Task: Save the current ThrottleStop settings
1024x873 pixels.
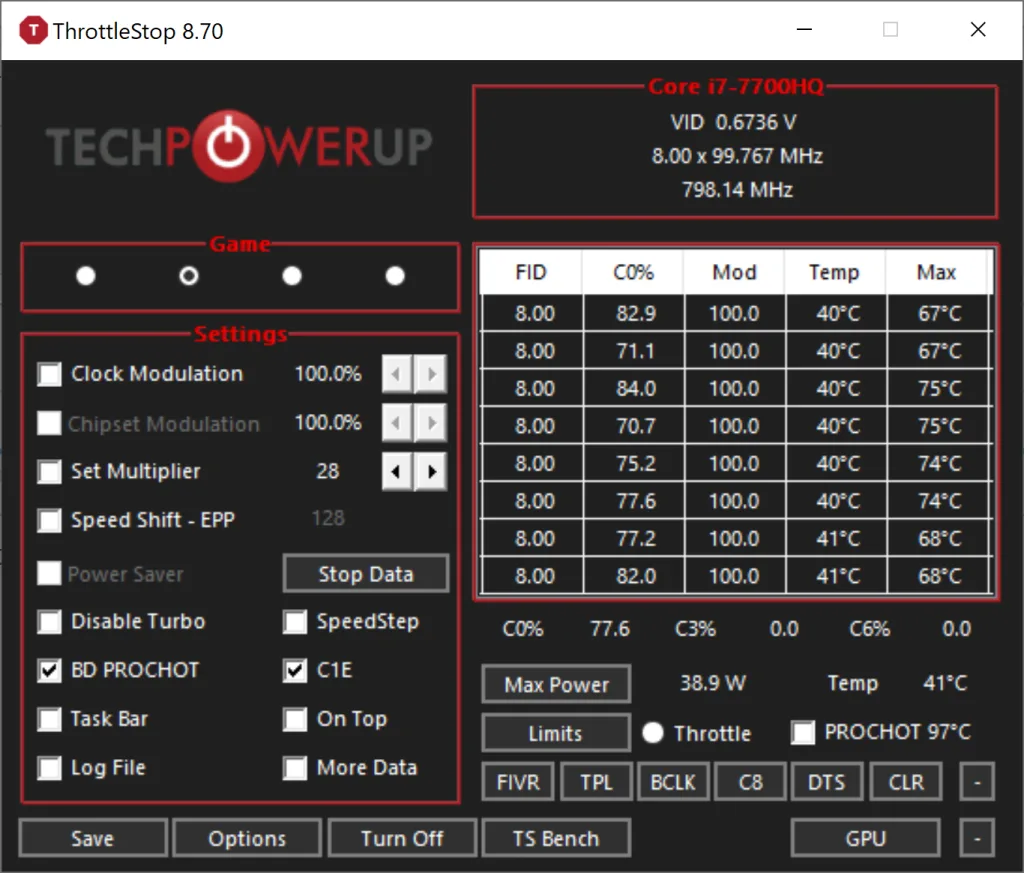Action: [92, 838]
